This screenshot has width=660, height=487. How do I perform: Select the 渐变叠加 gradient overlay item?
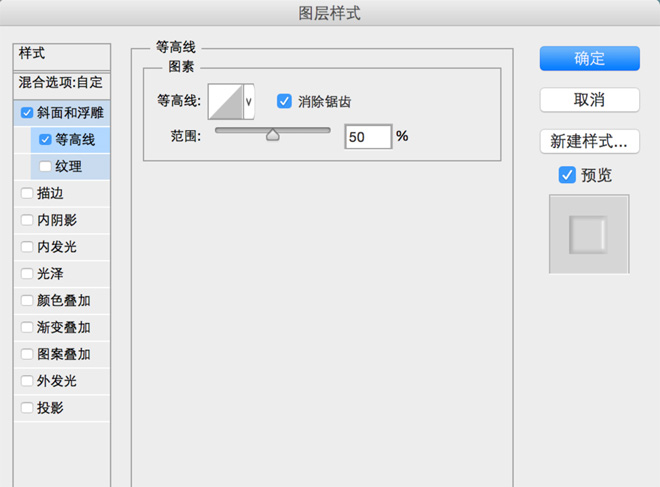point(64,327)
